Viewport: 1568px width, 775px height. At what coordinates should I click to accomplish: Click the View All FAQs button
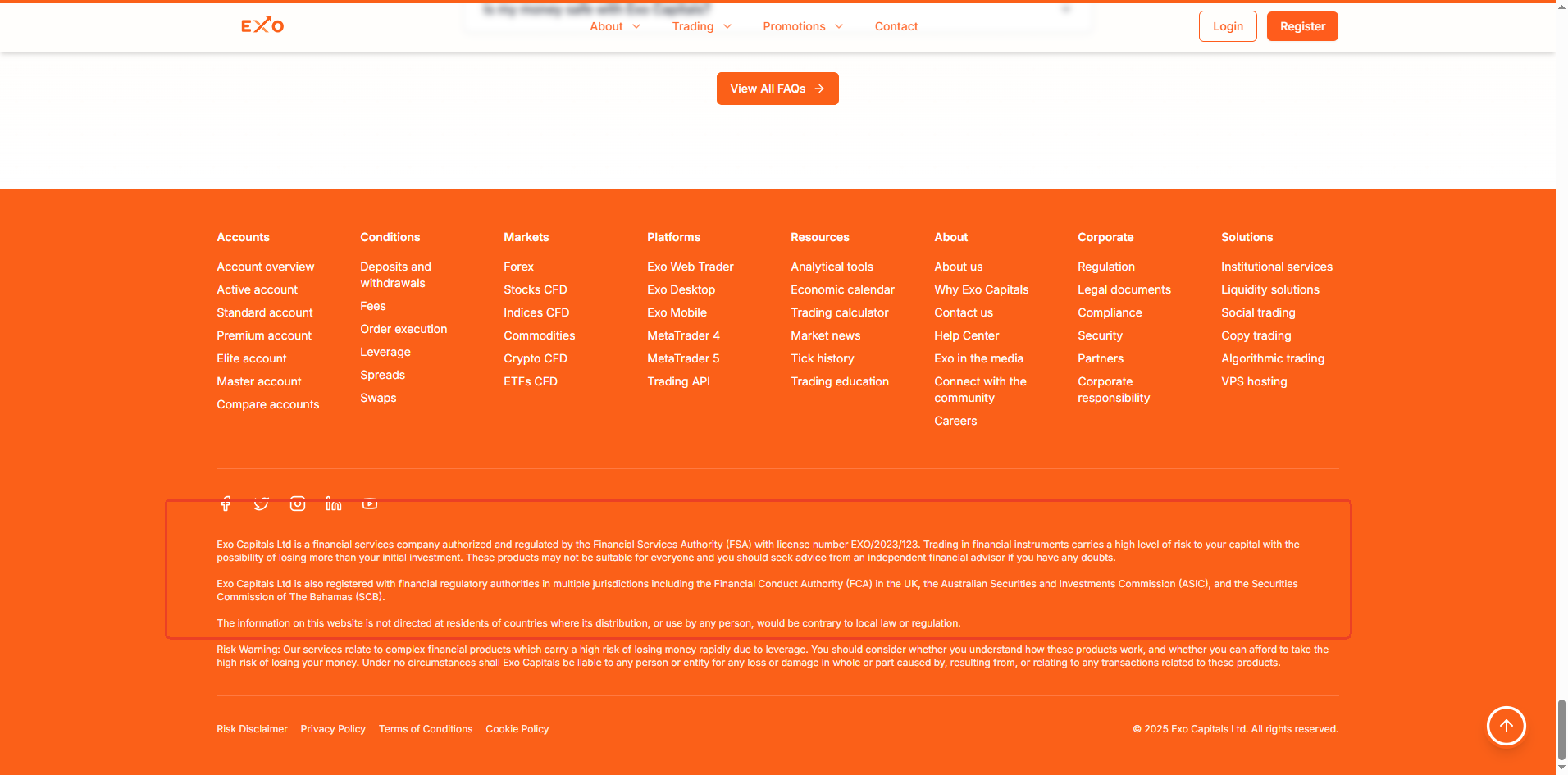click(777, 89)
